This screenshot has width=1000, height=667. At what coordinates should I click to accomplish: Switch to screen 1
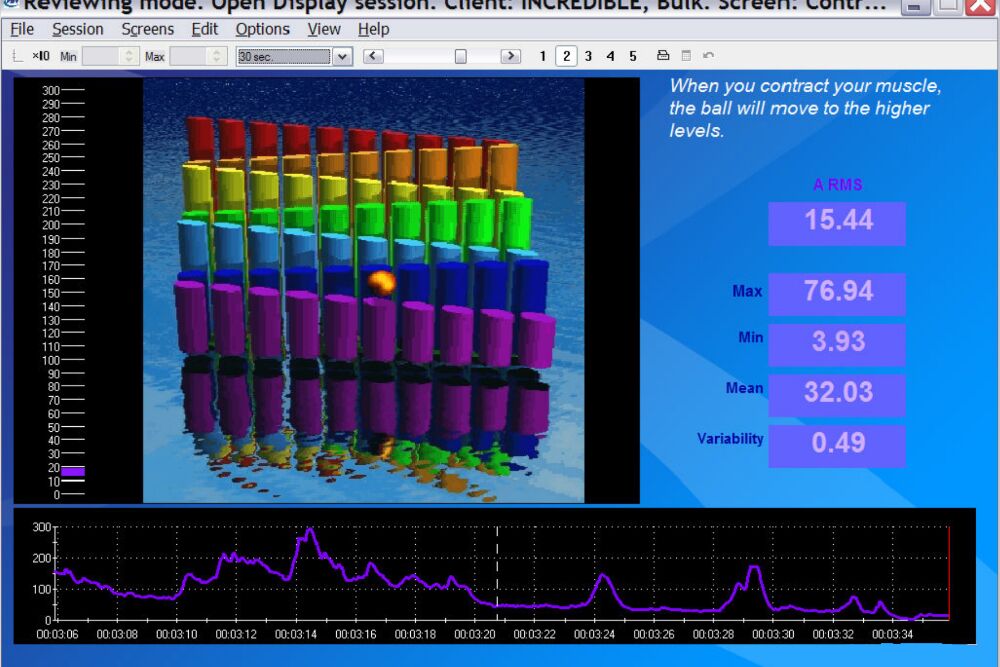pos(543,56)
